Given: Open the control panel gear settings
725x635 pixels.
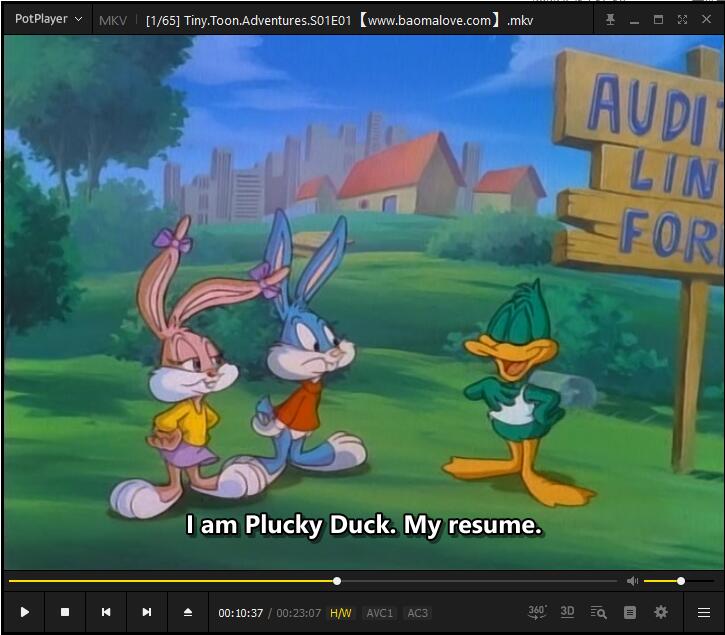Looking at the screenshot, I should click(x=661, y=612).
